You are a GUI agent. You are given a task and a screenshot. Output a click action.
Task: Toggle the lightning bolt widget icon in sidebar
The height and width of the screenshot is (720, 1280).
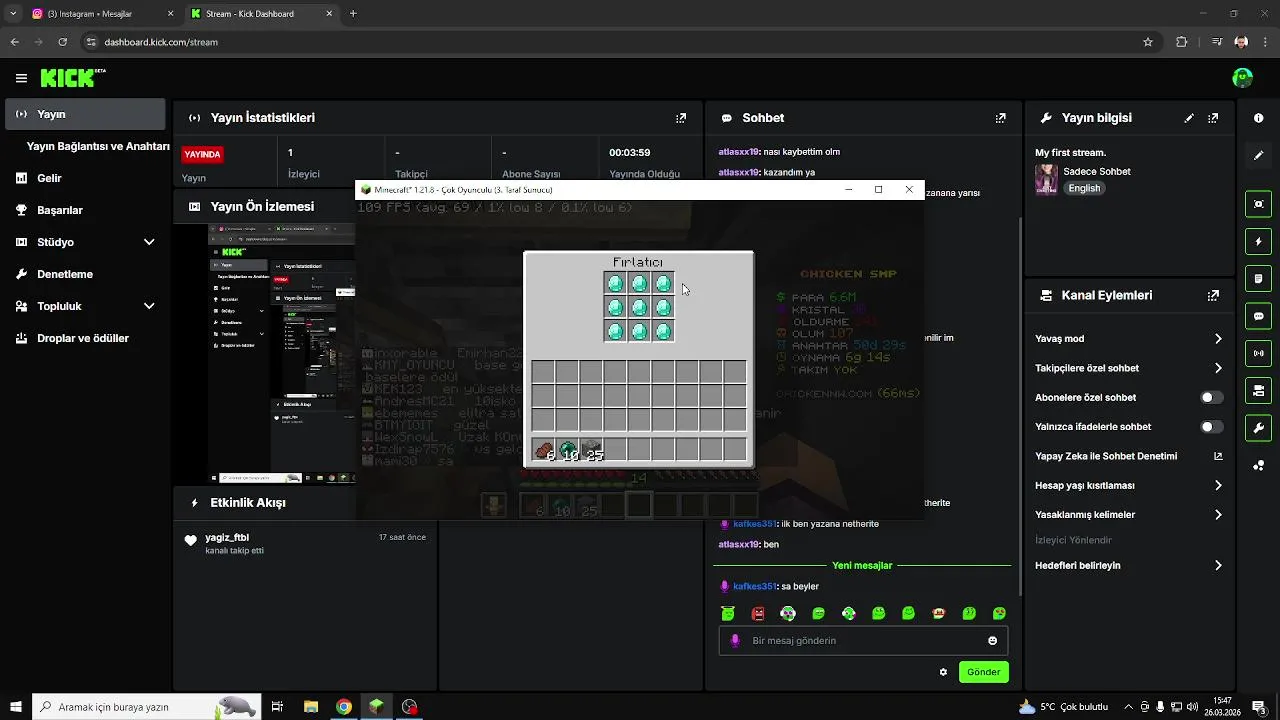1259,242
